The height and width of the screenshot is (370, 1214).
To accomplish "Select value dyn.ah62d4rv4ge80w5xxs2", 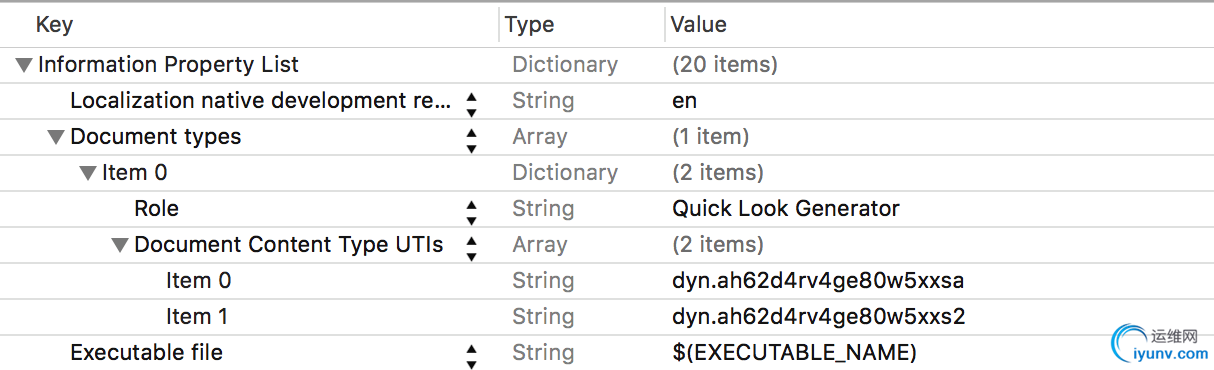I will point(818,317).
